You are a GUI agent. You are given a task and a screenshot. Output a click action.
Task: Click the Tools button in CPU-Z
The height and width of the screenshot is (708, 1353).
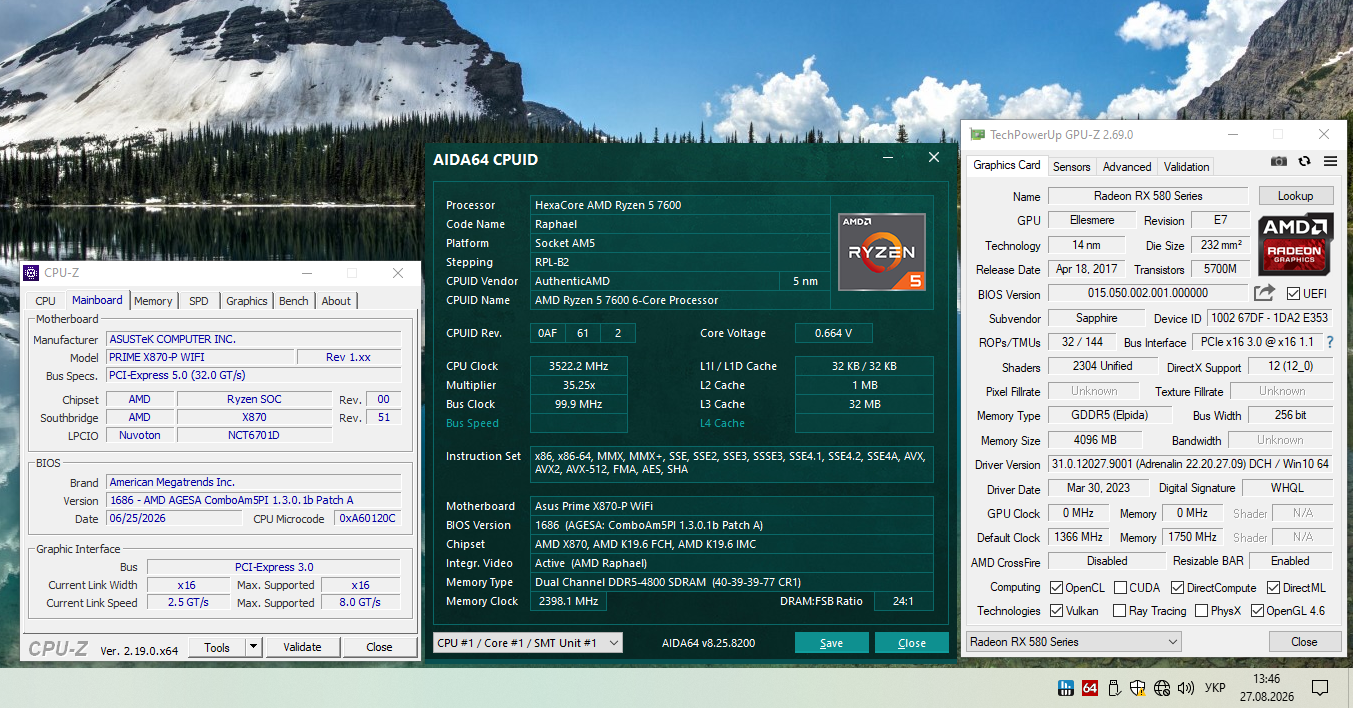coord(217,647)
